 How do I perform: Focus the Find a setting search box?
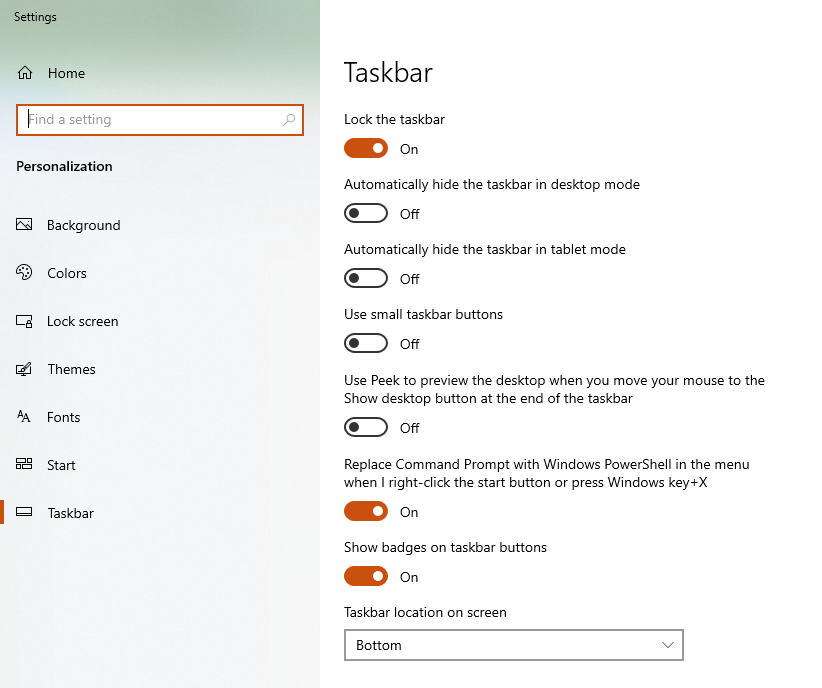[160, 120]
